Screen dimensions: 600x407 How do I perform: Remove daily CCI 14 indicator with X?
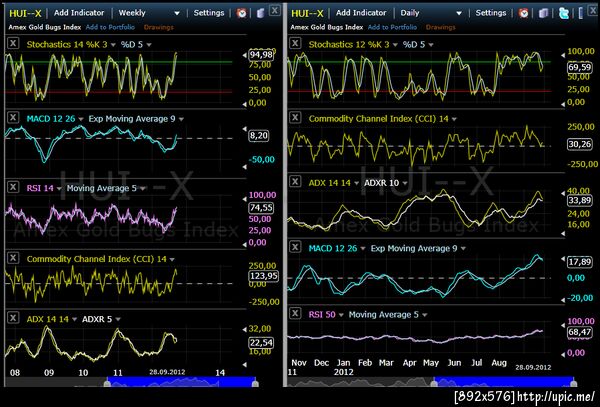[x=295, y=117]
